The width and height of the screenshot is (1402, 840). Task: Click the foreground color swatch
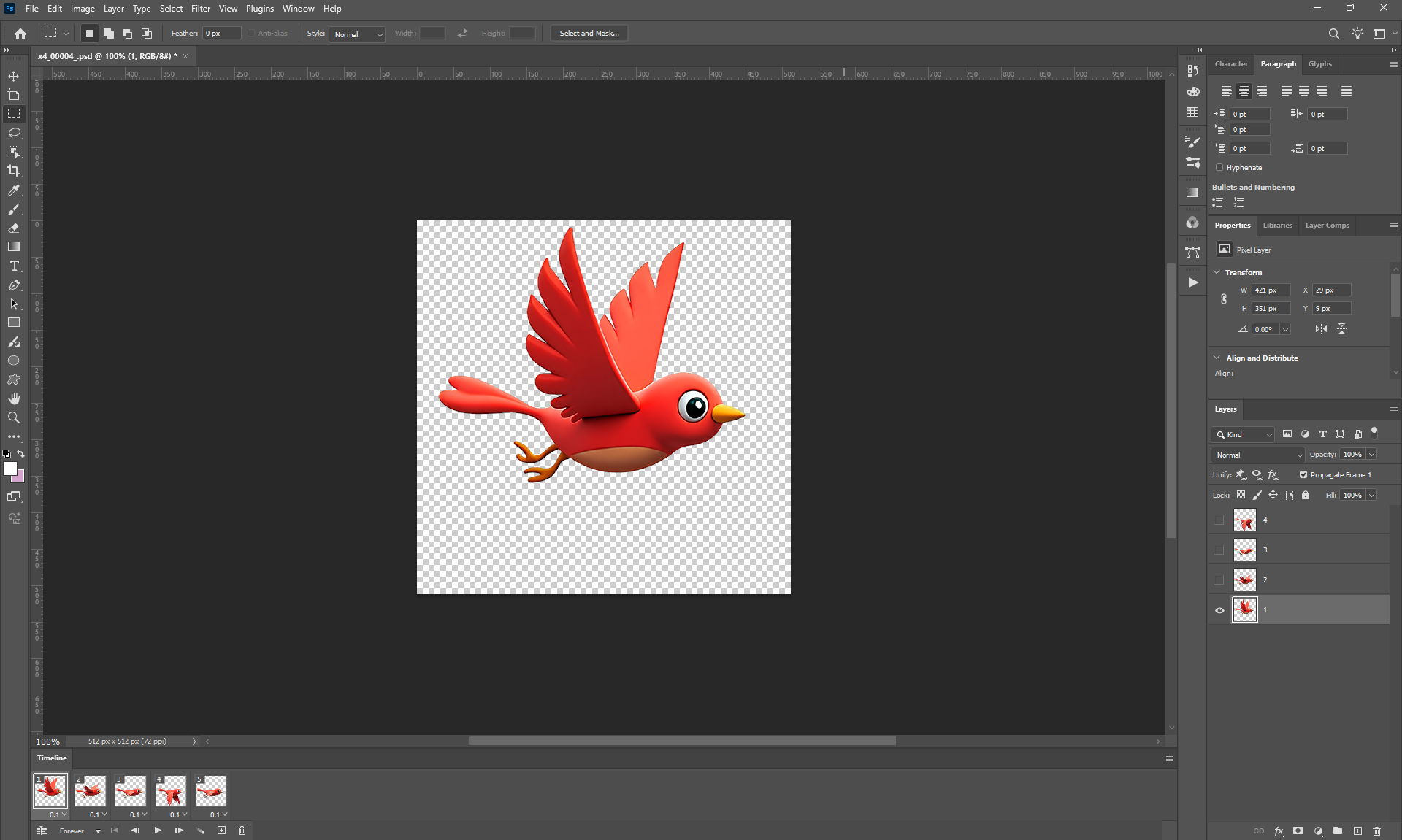[x=9, y=469]
